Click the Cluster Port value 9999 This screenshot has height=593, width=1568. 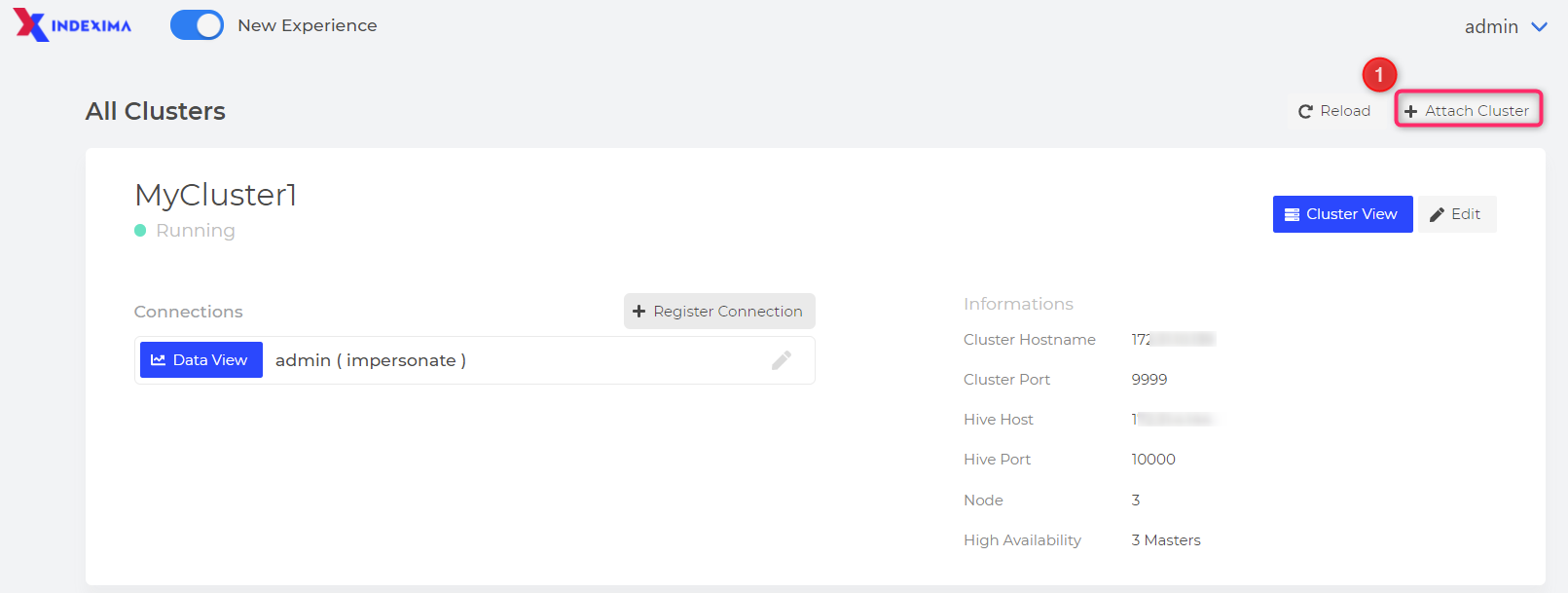tap(1149, 380)
